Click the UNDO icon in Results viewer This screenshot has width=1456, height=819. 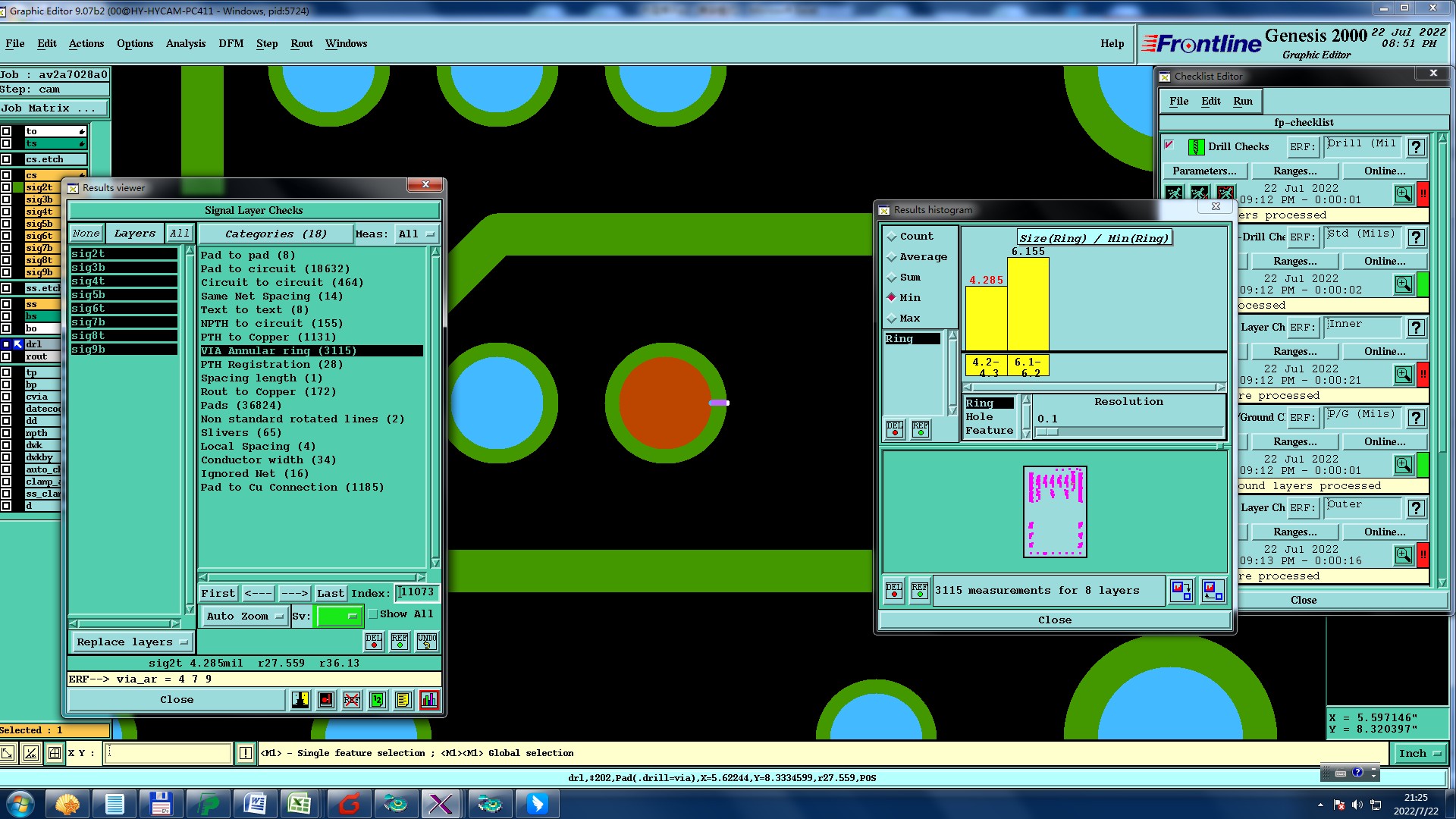[x=427, y=642]
